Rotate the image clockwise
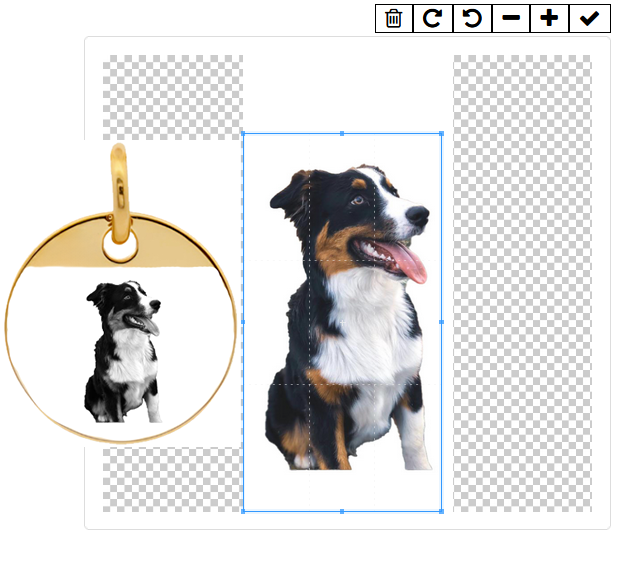Image resolution: width=618 pixels, height=587 pixels. [x=433, y=19]
